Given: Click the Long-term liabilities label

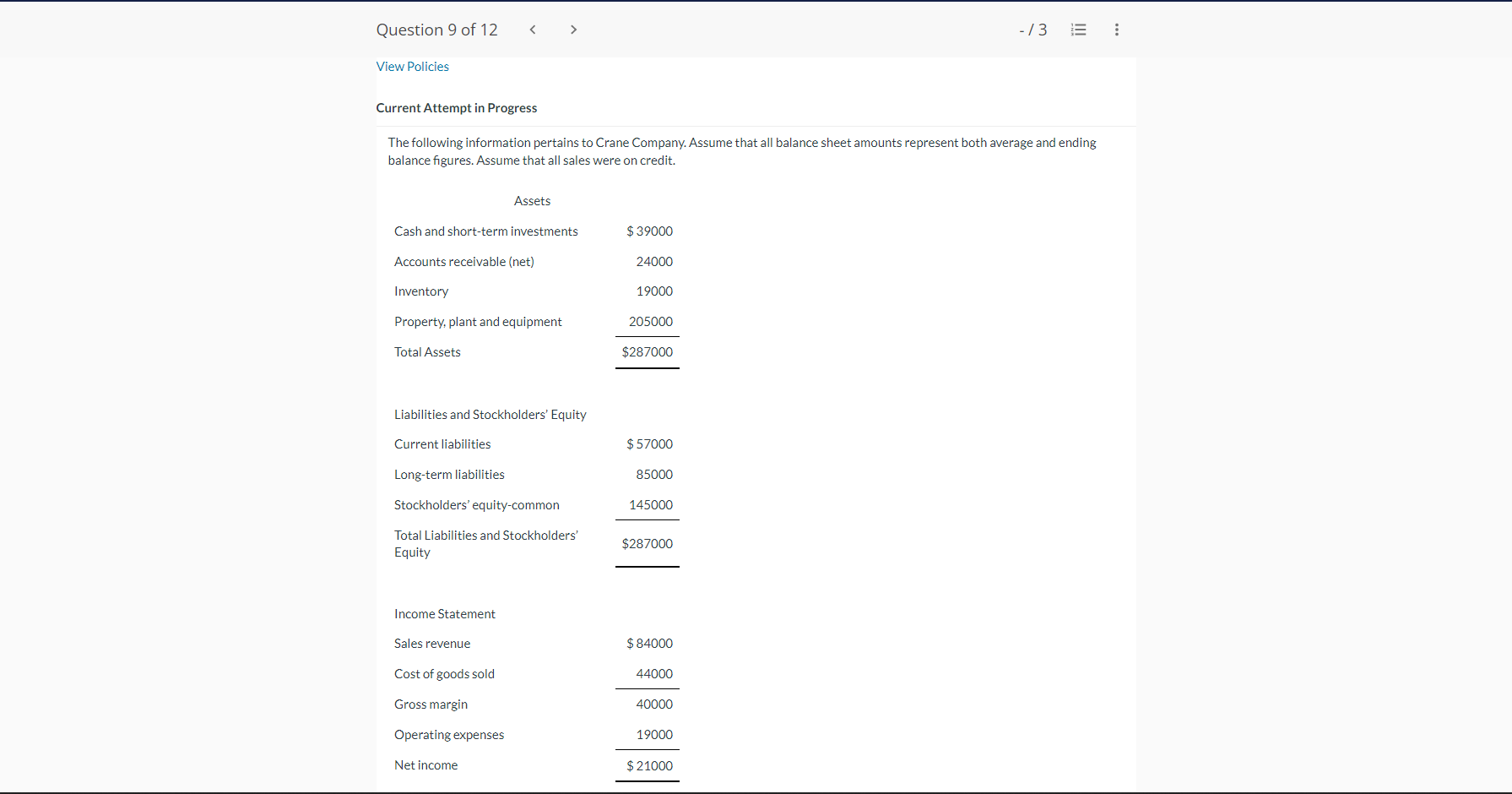Looking at the screenshot, I should (x=449, y=475).
